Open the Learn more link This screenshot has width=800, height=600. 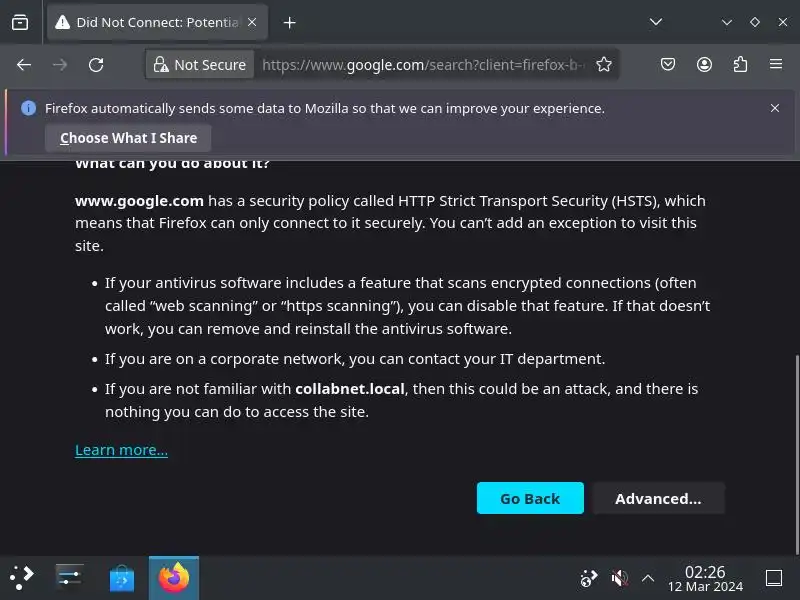pyautogui.click(x=121, y=450)
